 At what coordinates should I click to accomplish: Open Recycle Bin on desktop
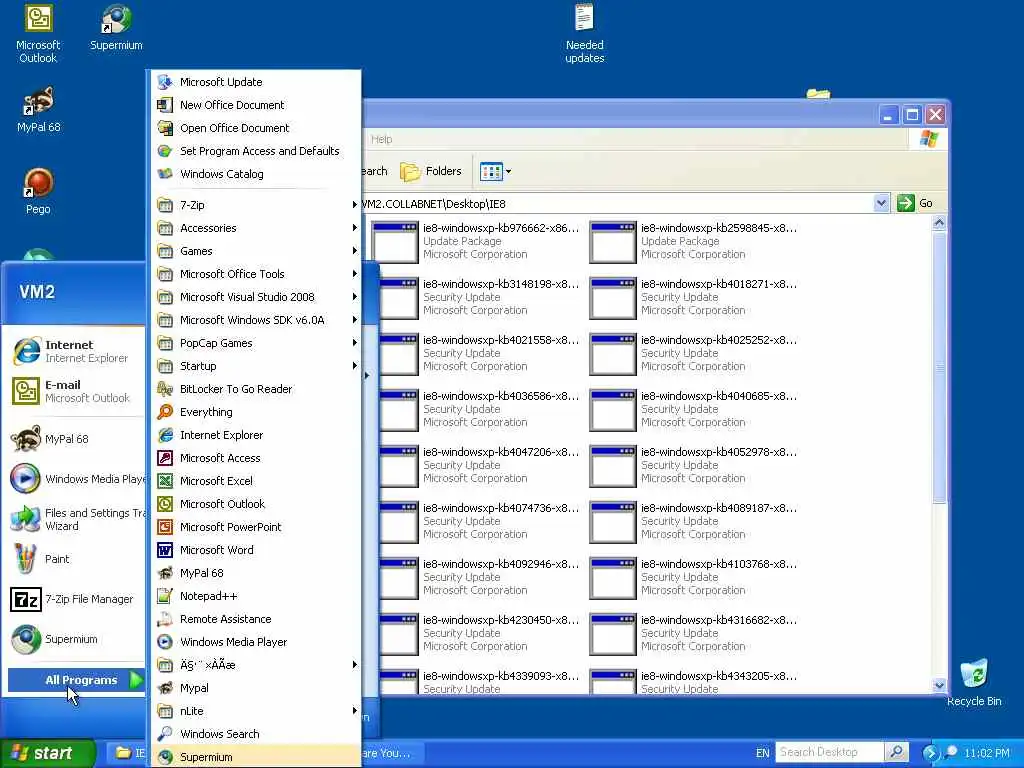point(974,683)
